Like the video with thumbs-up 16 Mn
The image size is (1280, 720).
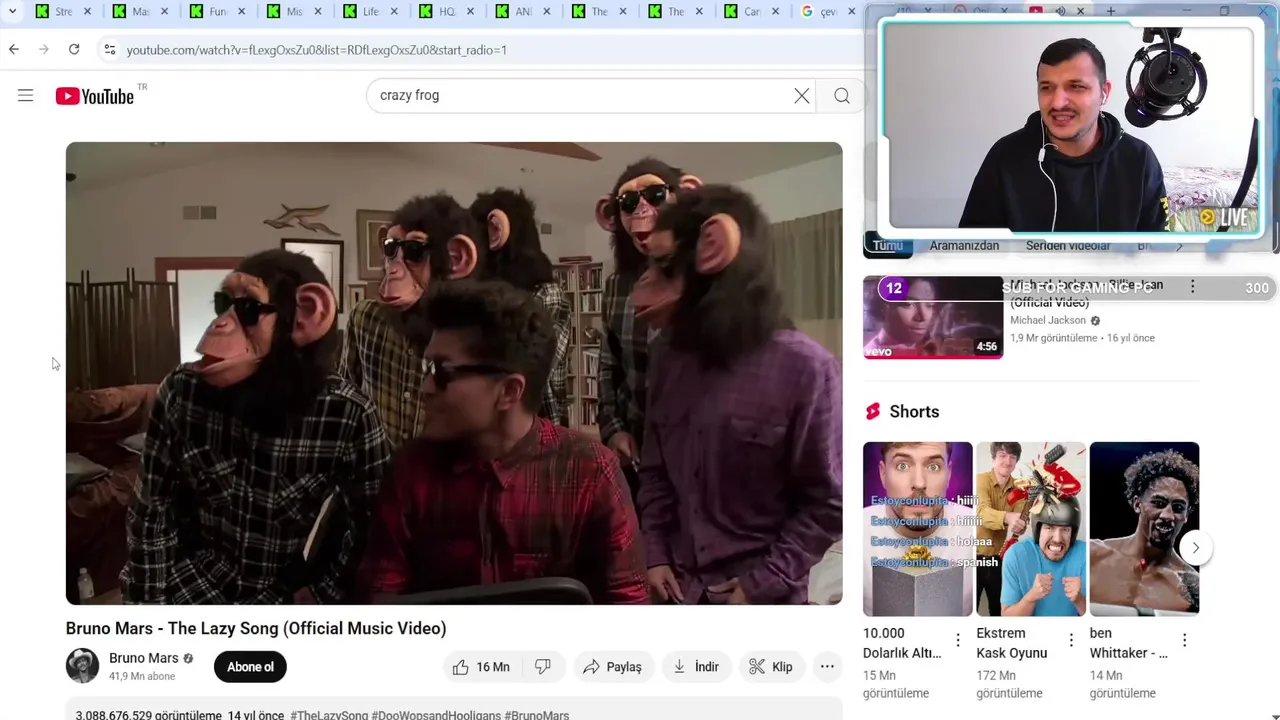[481, 667]
